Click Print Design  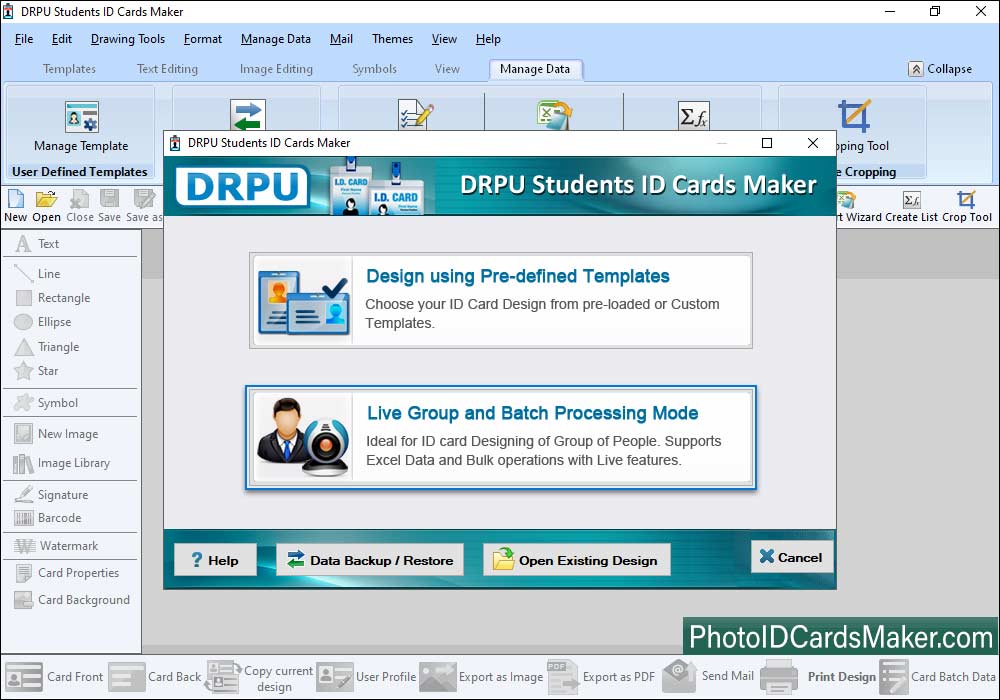[x=818, y=676]
